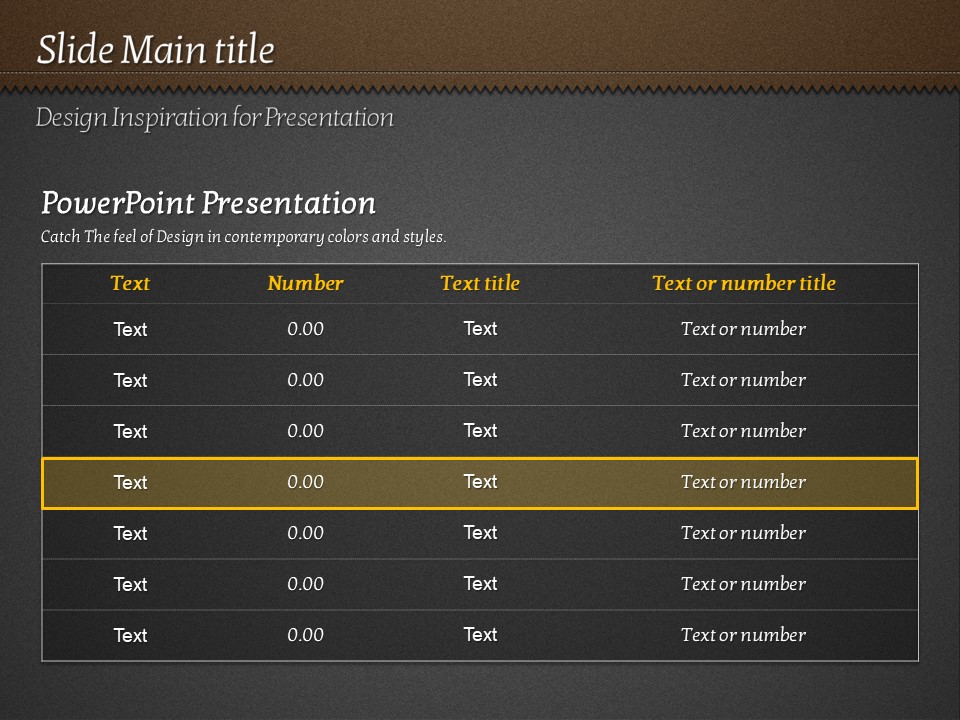
Task: Select the "Catch The feel of Design" description line
Action: pyautogui.click(x=243, y=237)
